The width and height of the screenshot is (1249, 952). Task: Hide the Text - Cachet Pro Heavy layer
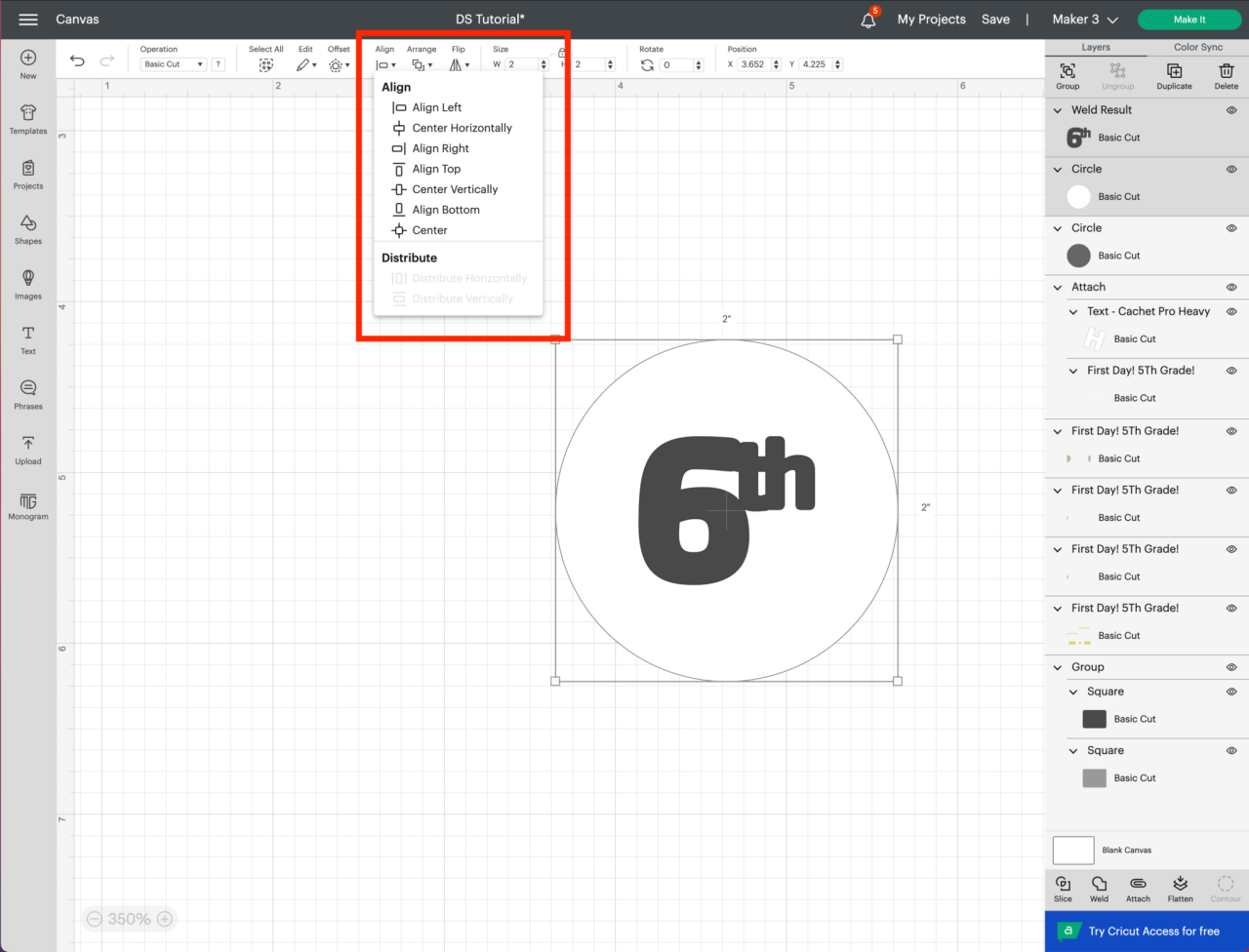[1230, 311]
